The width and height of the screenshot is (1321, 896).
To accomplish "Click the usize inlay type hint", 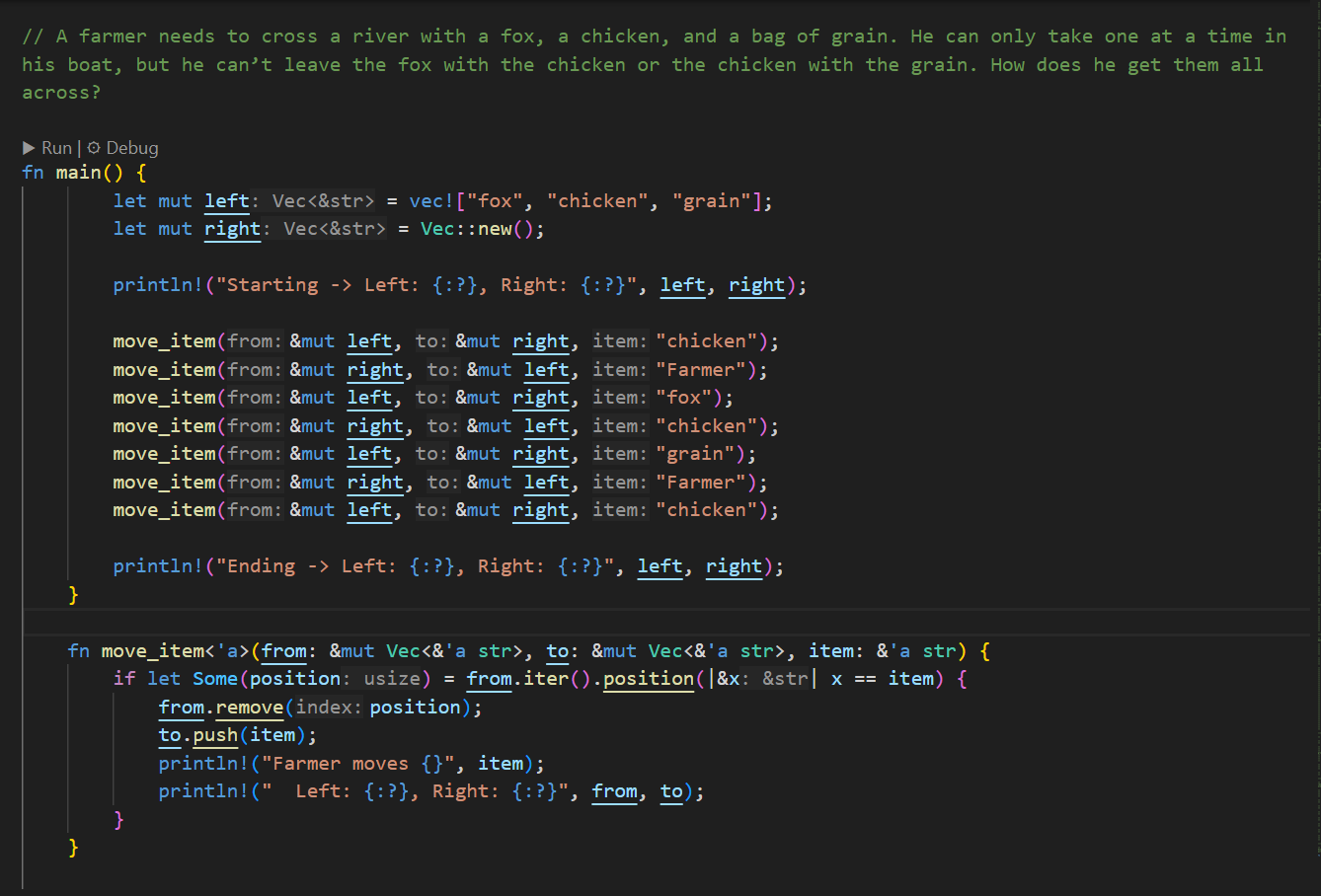I will point(393,679).
